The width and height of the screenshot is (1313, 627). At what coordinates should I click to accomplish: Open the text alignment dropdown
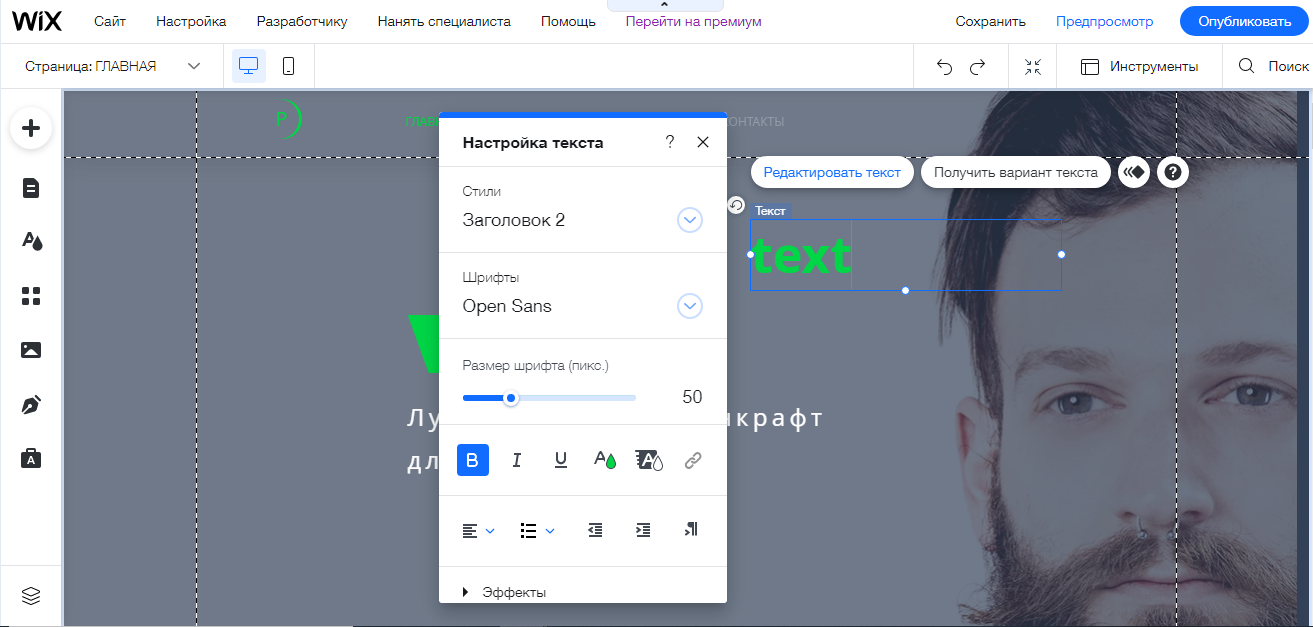click(x=478, y=531)
